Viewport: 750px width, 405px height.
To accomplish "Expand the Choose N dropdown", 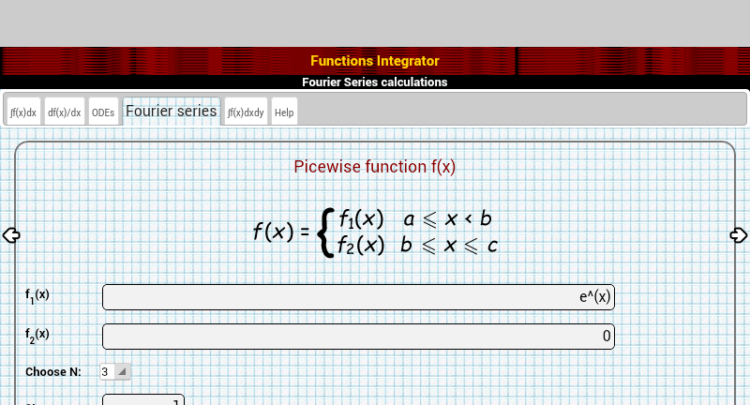I will 114,372.
